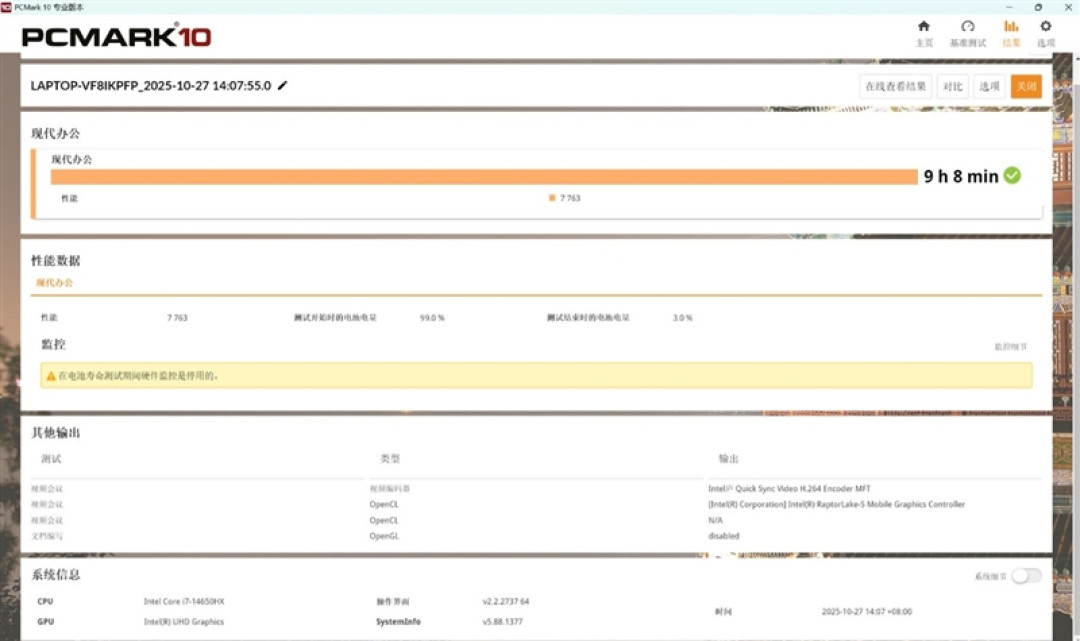Image resolution: width=1080 pixels, height=641 pixels.
Task: Click the 类型 column header in 其他输出
Action: (390, 459)
